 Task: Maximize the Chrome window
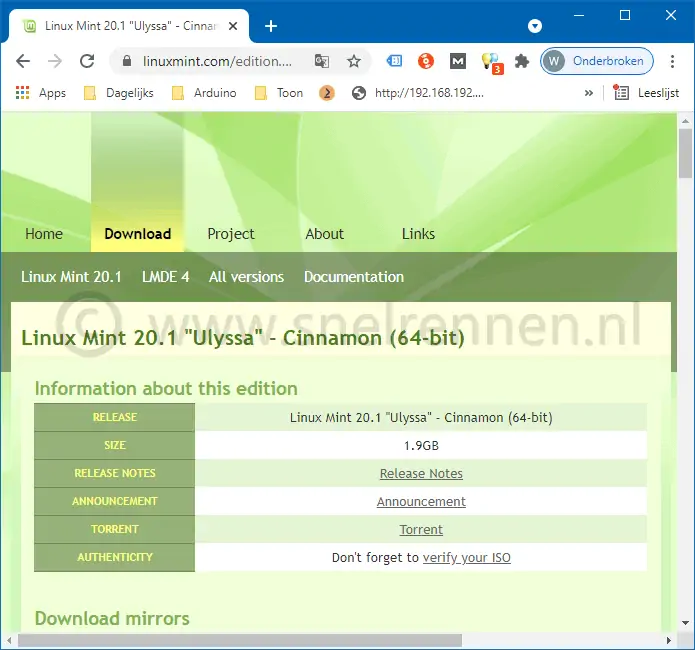(625, 16)
